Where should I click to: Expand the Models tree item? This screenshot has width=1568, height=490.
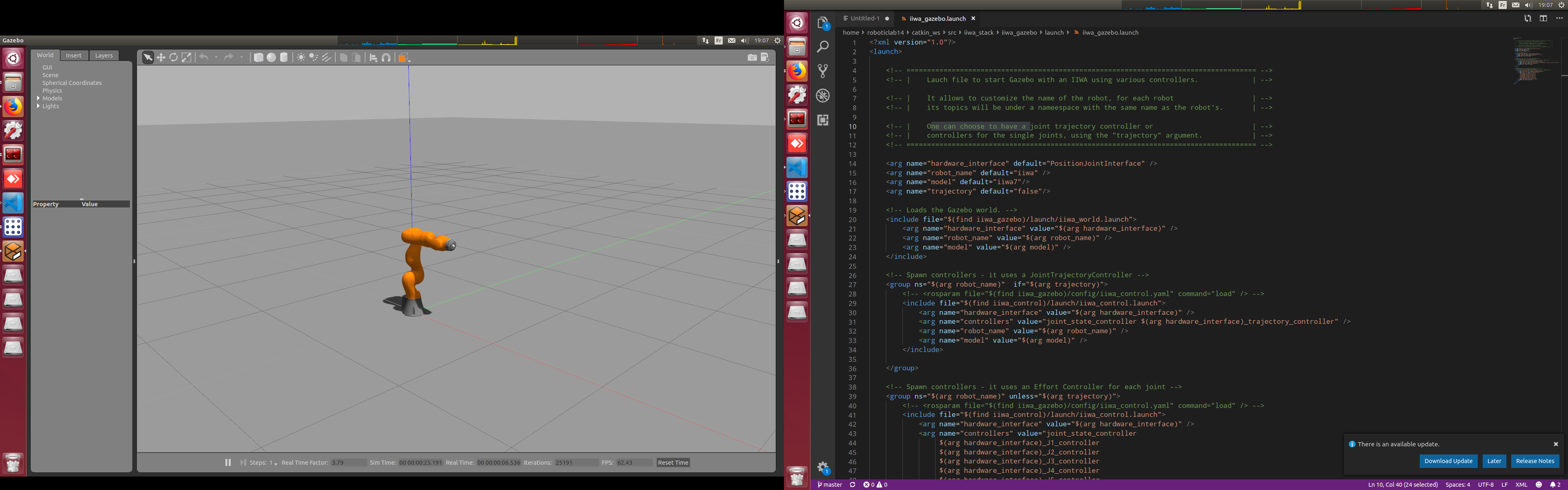coord(38,98)
